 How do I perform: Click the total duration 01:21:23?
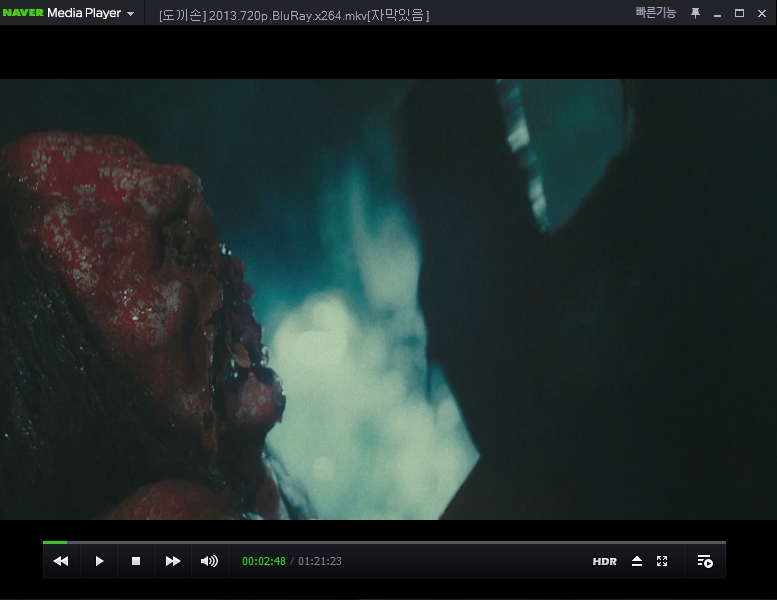coord(320,562)
